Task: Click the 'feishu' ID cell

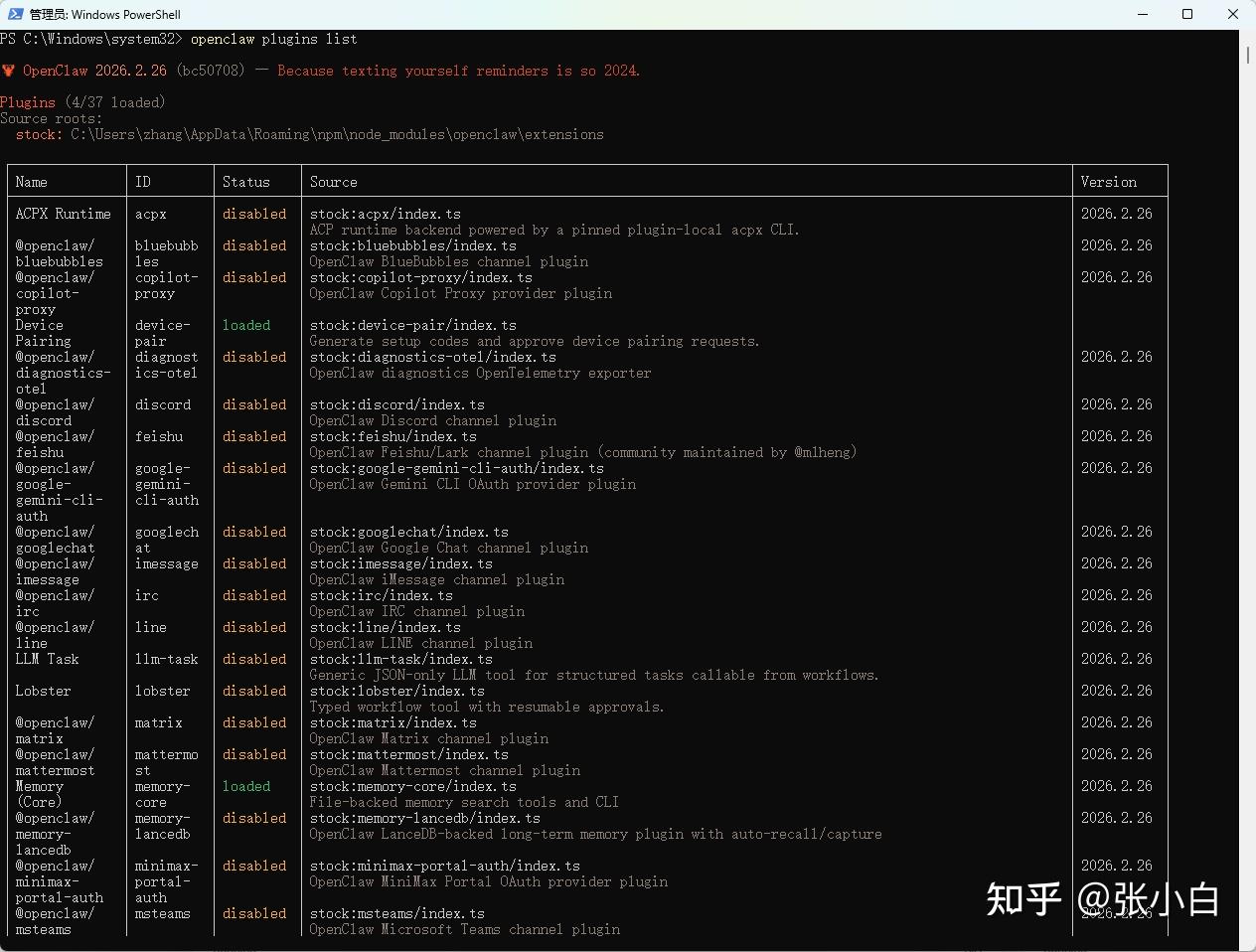Action: tap(159, 436)
